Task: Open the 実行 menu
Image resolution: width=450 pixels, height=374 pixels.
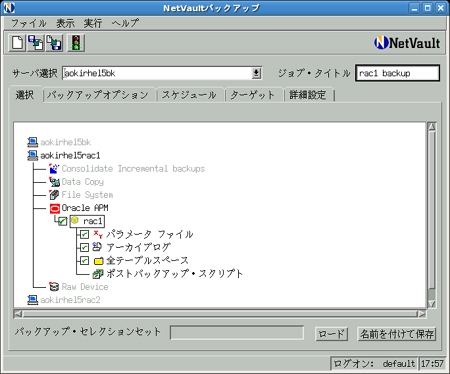Action: click(92, 23)
